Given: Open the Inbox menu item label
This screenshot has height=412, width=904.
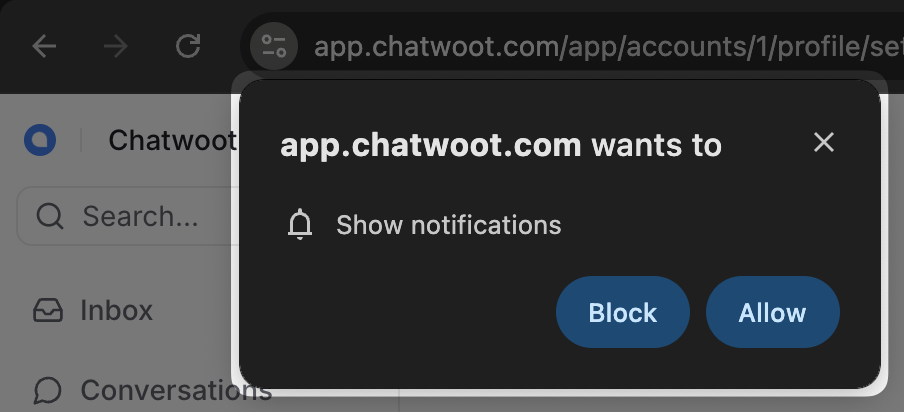Looking at the screenshot, I should coord(116,310).
